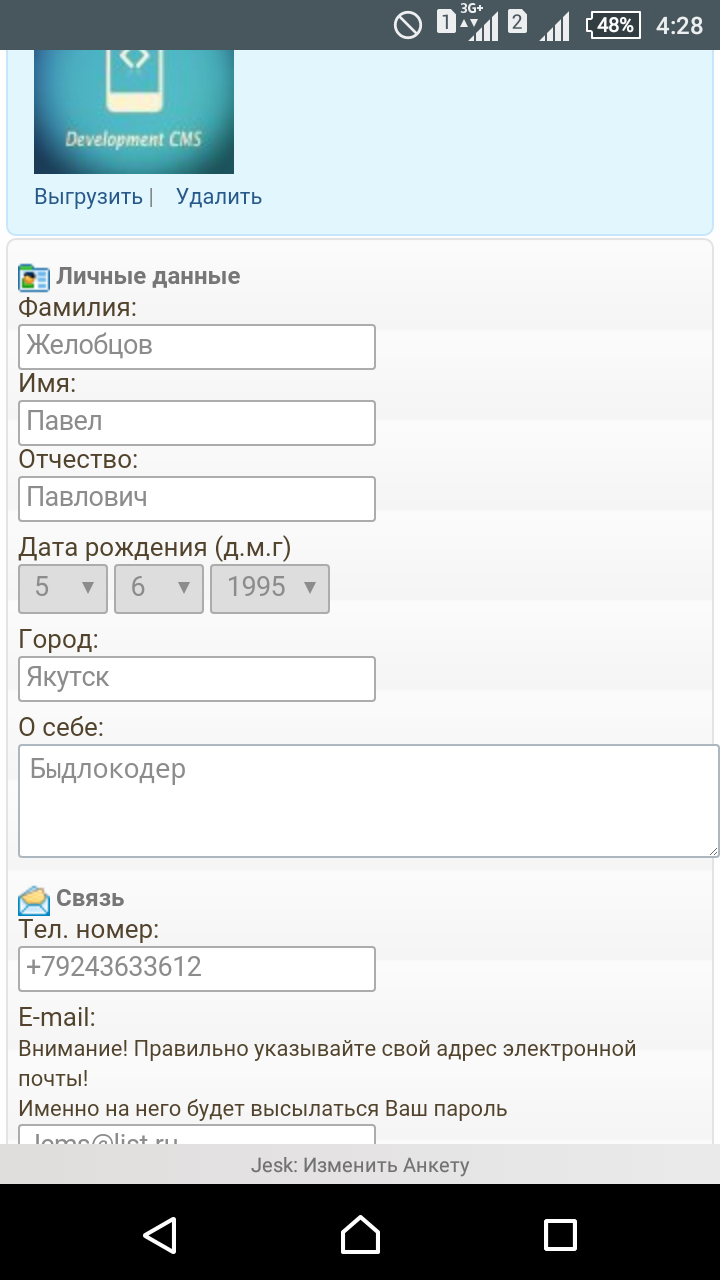Image resolution: width=720 pixels, height=1280 pixels.
Task: Focus the О себе text area
Action: click(x=368, y=800)
